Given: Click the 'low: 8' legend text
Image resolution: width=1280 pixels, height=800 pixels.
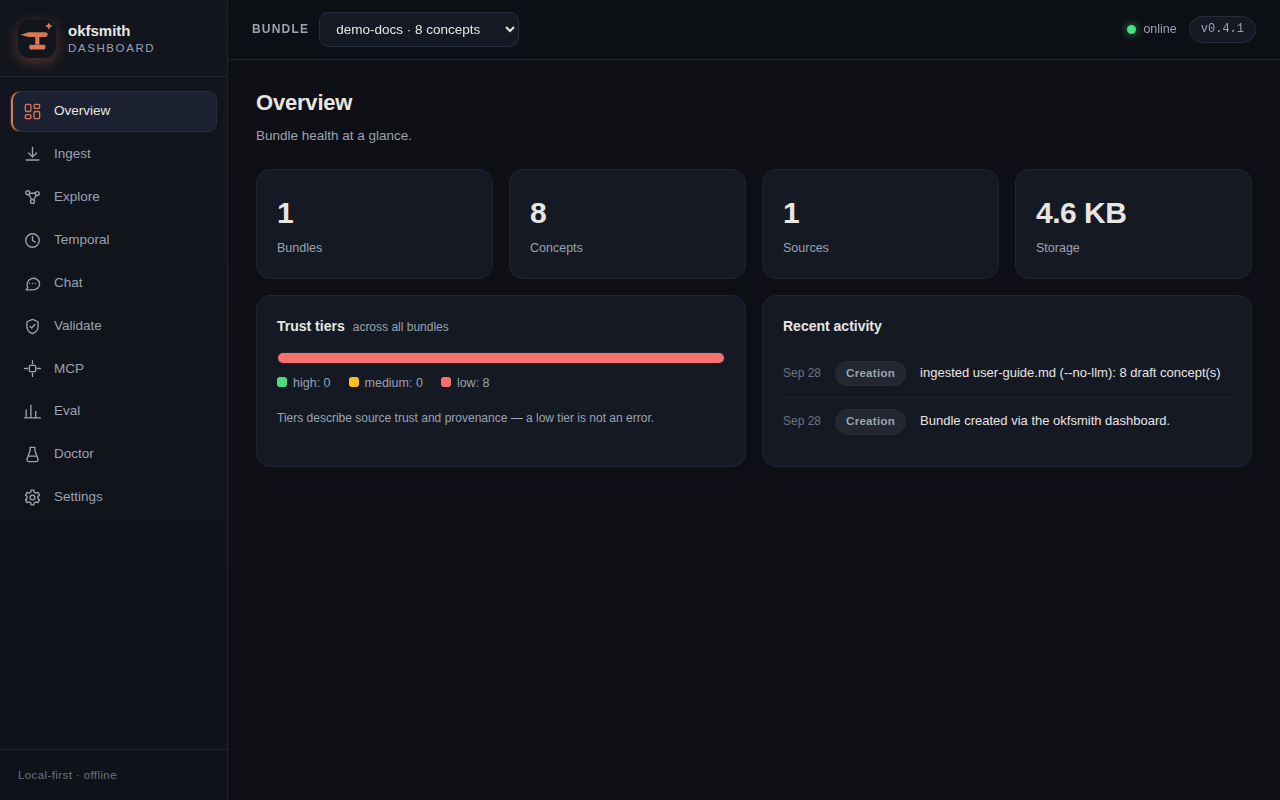Looking at the screenshot, I should pyautogui.click(x=473, y=383).
